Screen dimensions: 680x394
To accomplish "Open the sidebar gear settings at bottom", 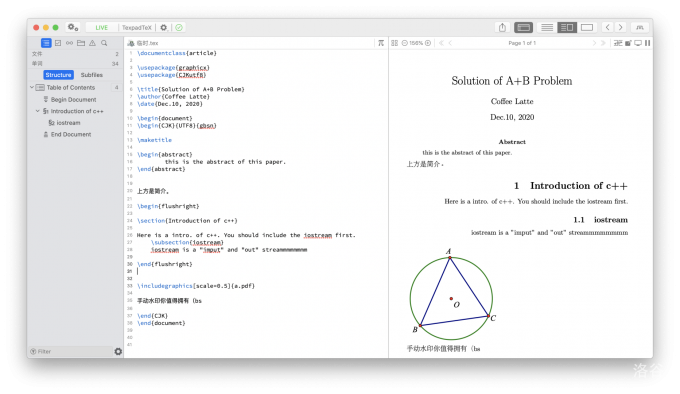I will point(118,352).
